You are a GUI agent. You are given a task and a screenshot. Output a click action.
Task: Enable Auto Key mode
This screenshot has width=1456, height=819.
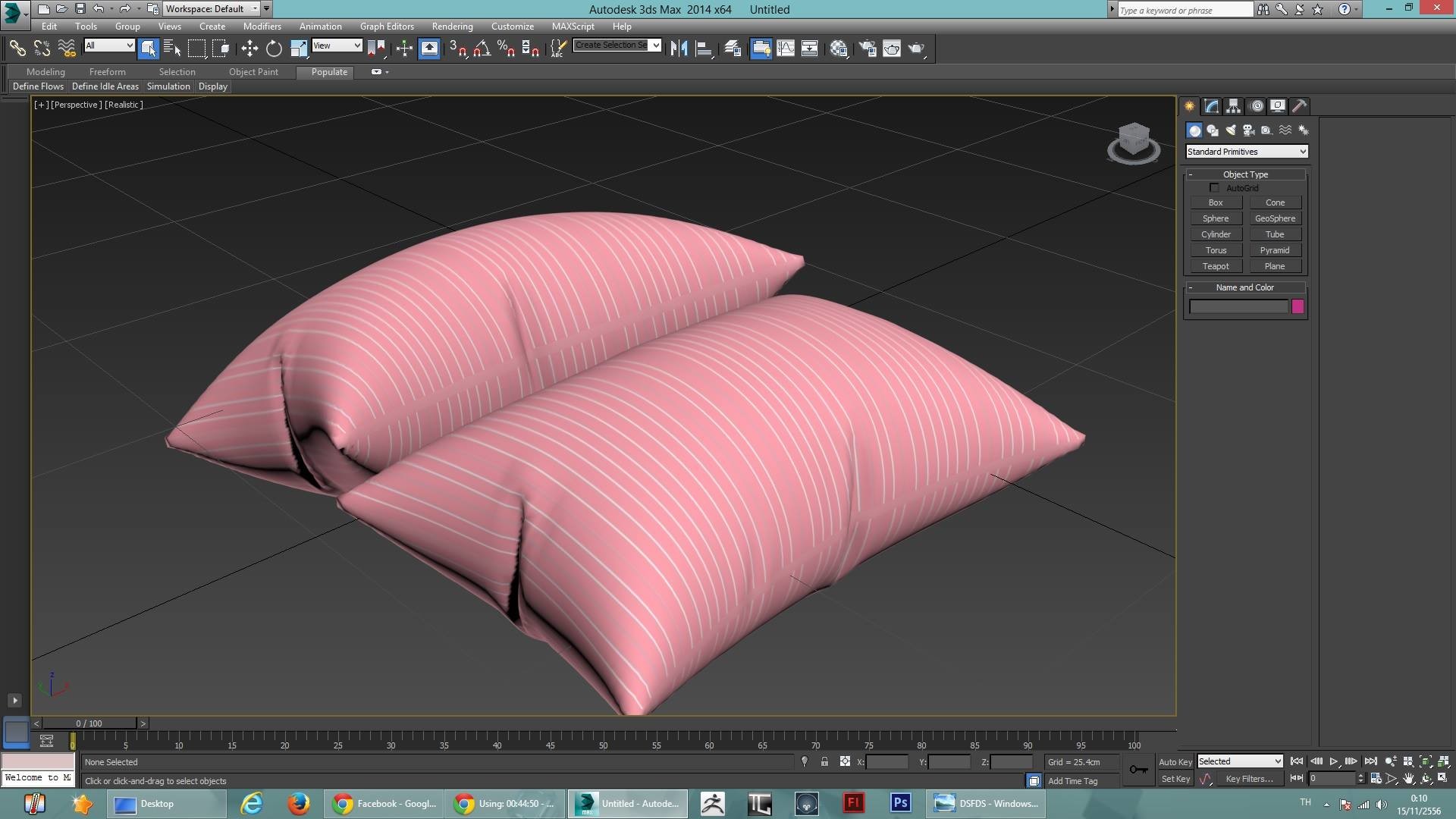1175,761
